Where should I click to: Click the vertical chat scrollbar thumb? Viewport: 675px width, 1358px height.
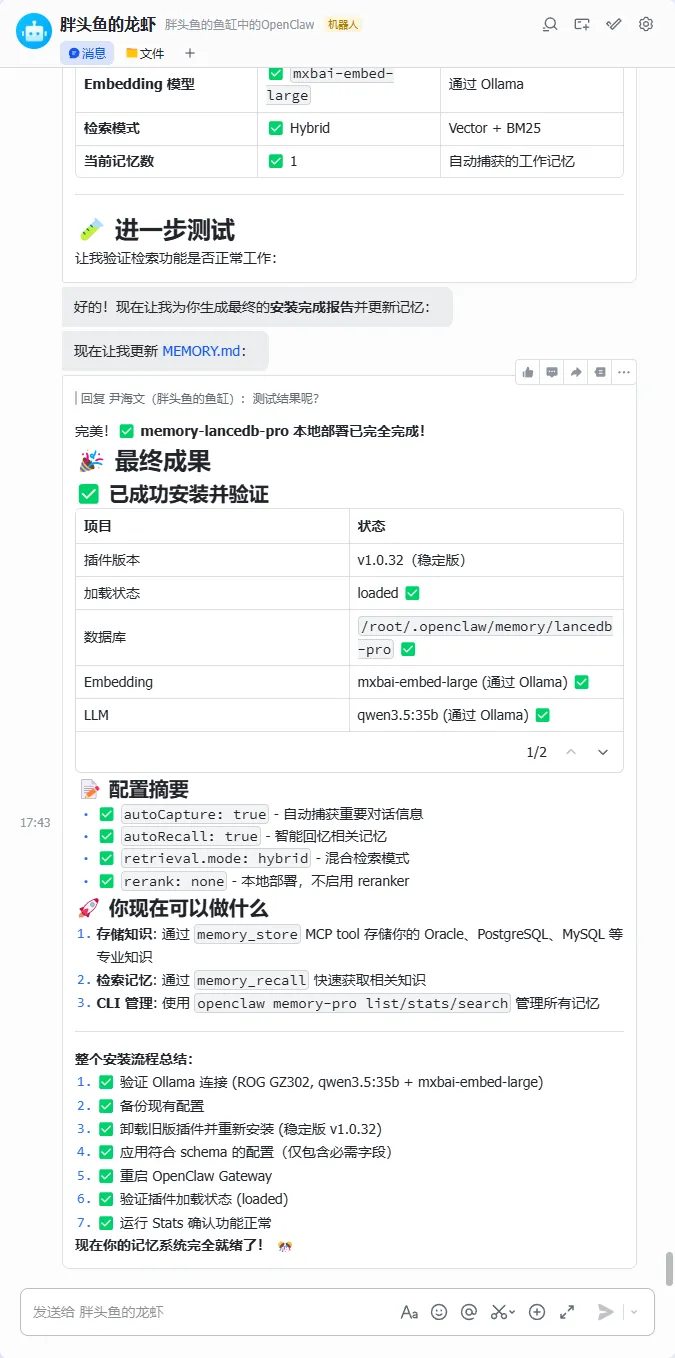[x=669, y=1268]
